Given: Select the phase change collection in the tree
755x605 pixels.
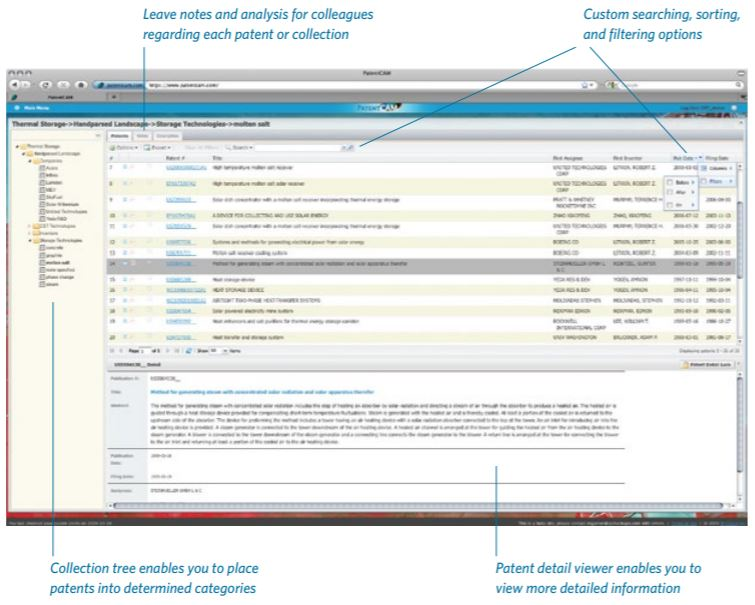Looking at the screenshot, I should point(56,277).
